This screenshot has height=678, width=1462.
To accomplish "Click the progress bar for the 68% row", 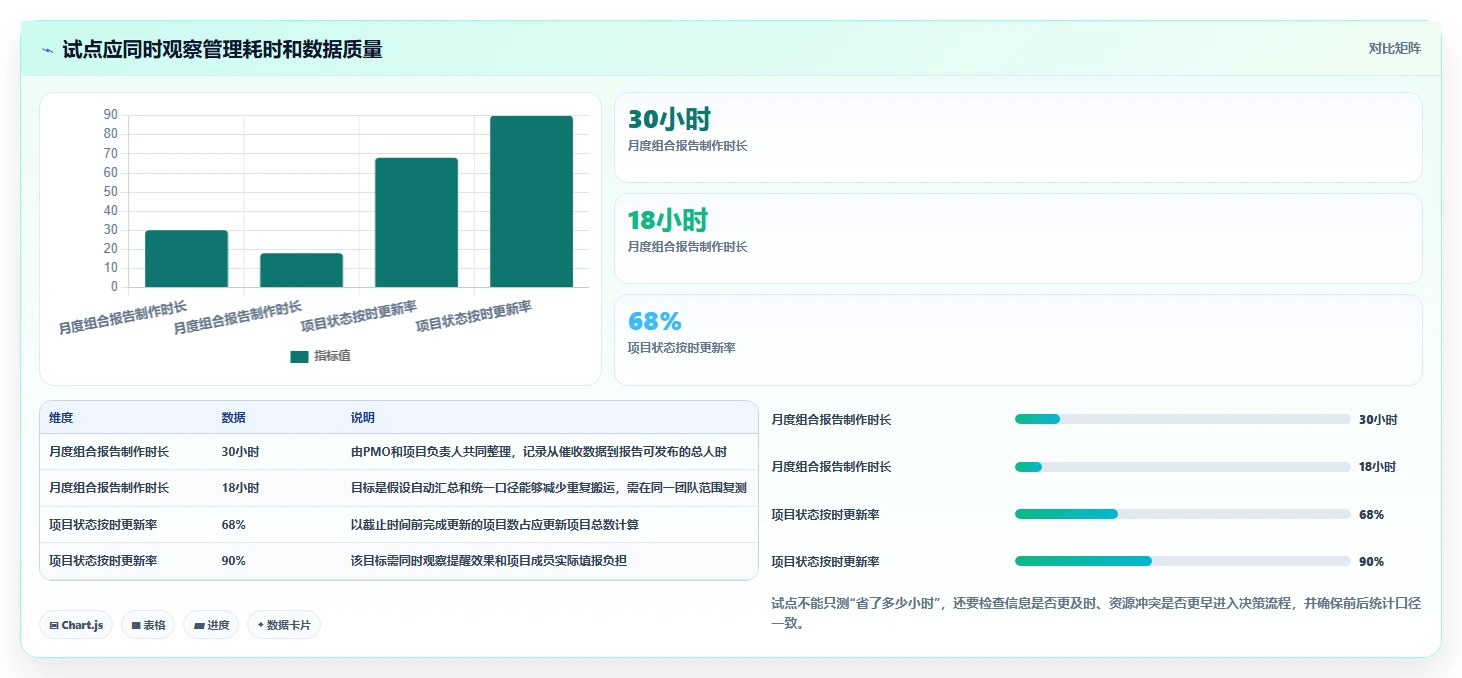I will [x=1182, y=514].
